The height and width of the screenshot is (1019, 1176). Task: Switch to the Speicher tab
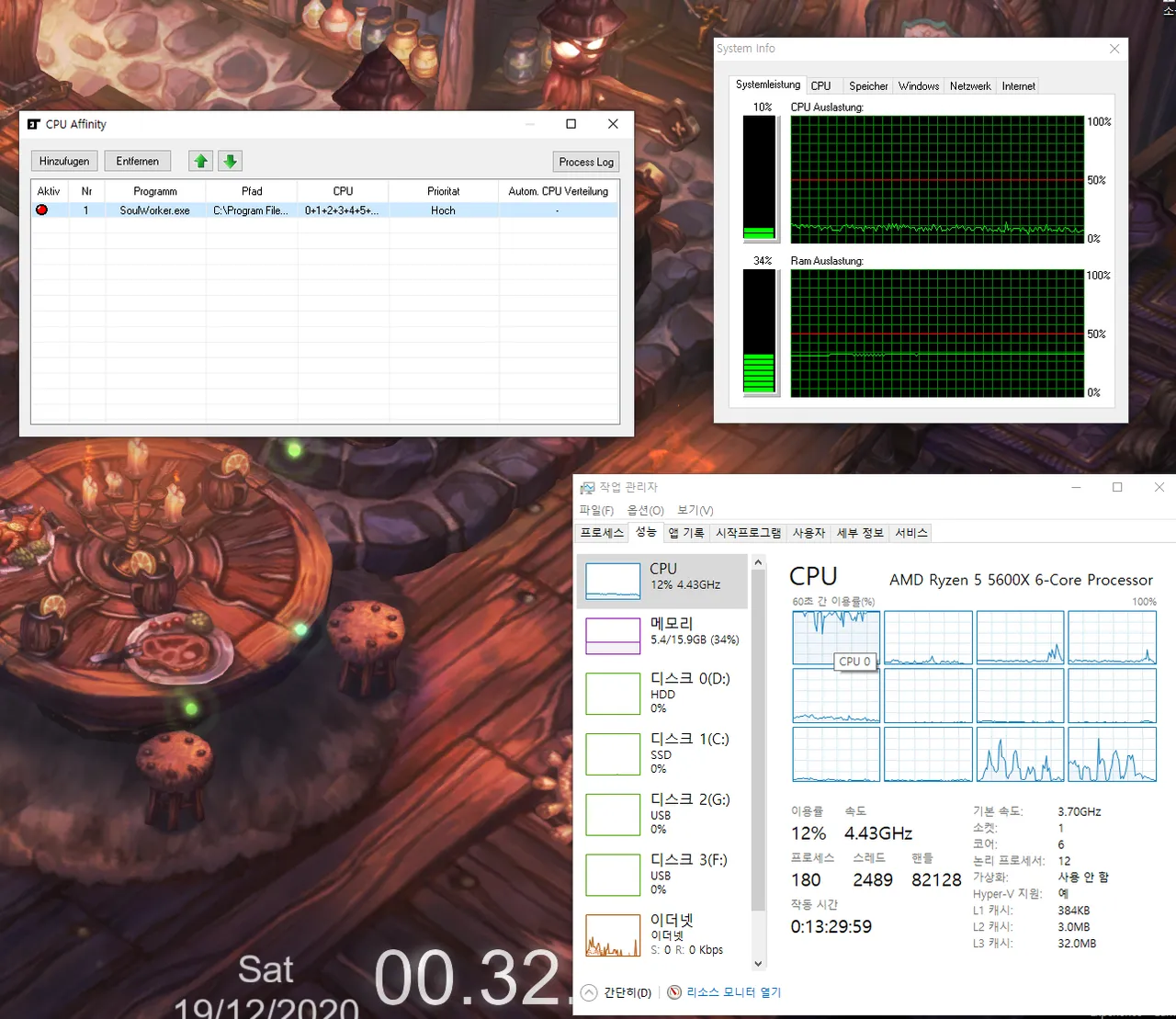[868, 85]
